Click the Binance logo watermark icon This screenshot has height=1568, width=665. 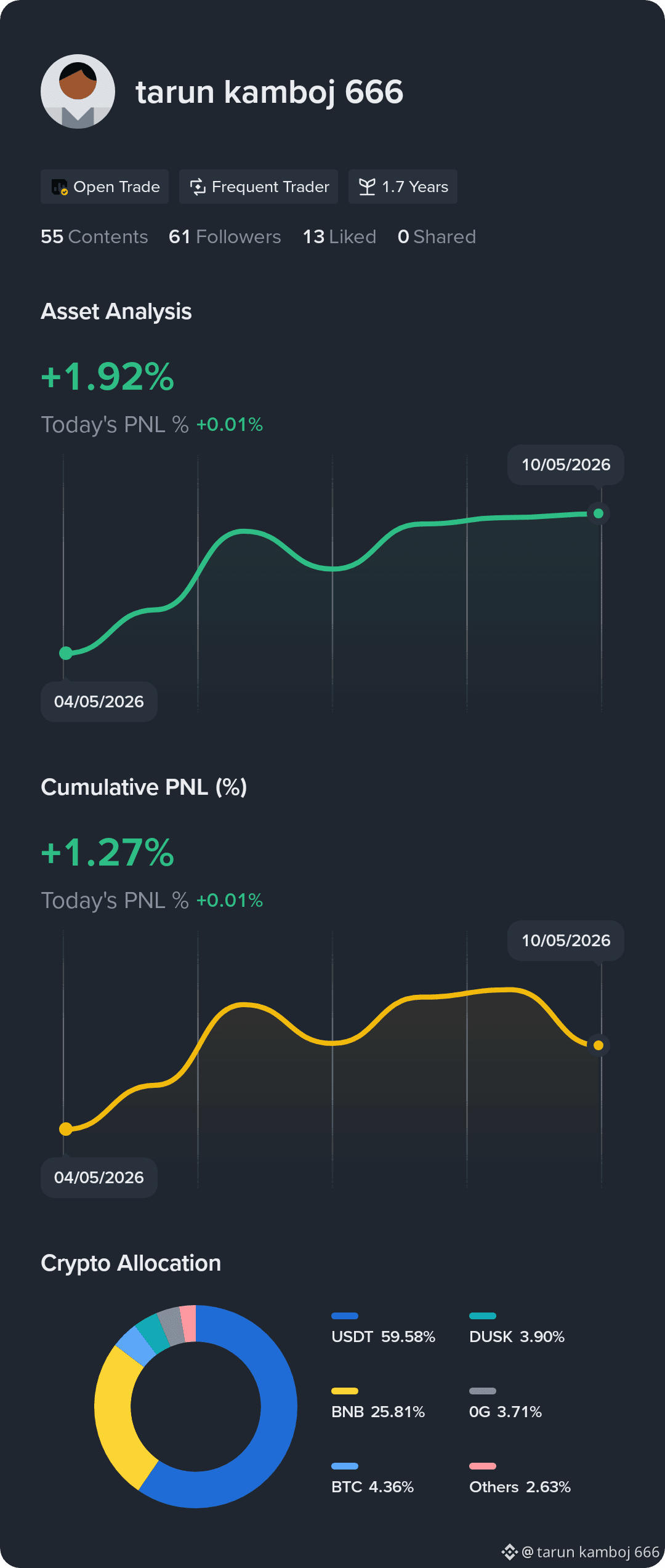(510, 1552)
